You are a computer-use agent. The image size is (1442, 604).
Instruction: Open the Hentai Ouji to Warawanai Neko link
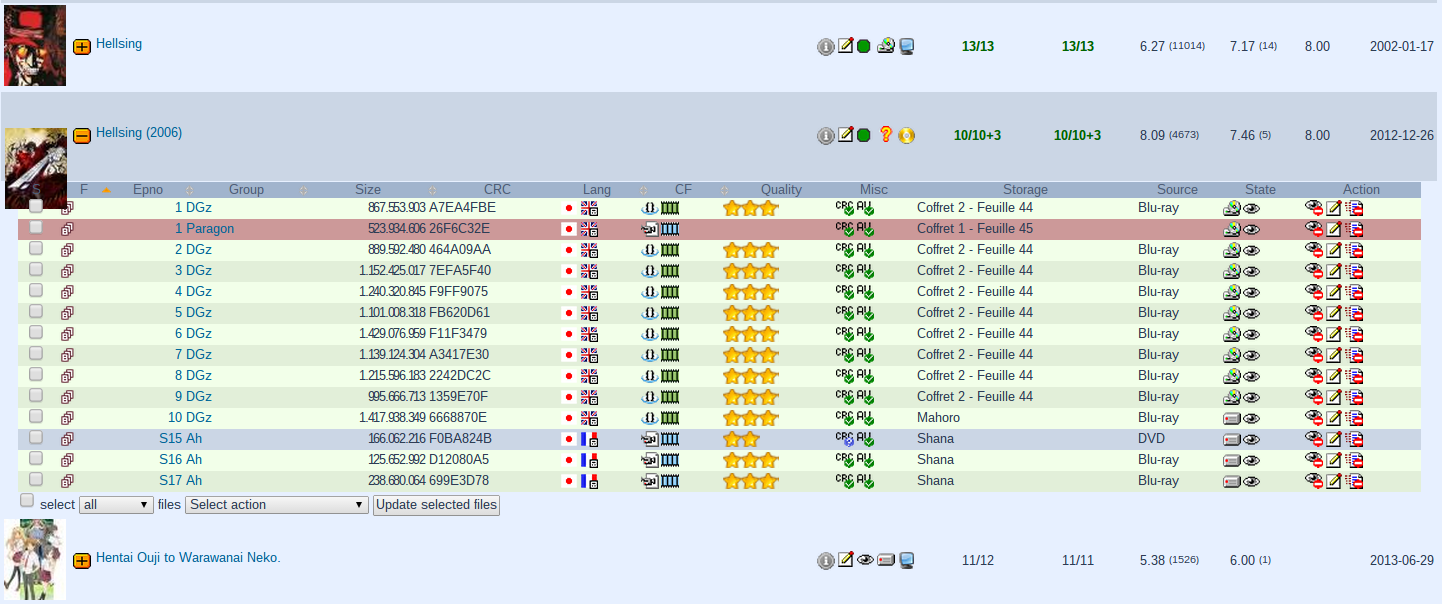pyautogui.click(x=188, y=558)
